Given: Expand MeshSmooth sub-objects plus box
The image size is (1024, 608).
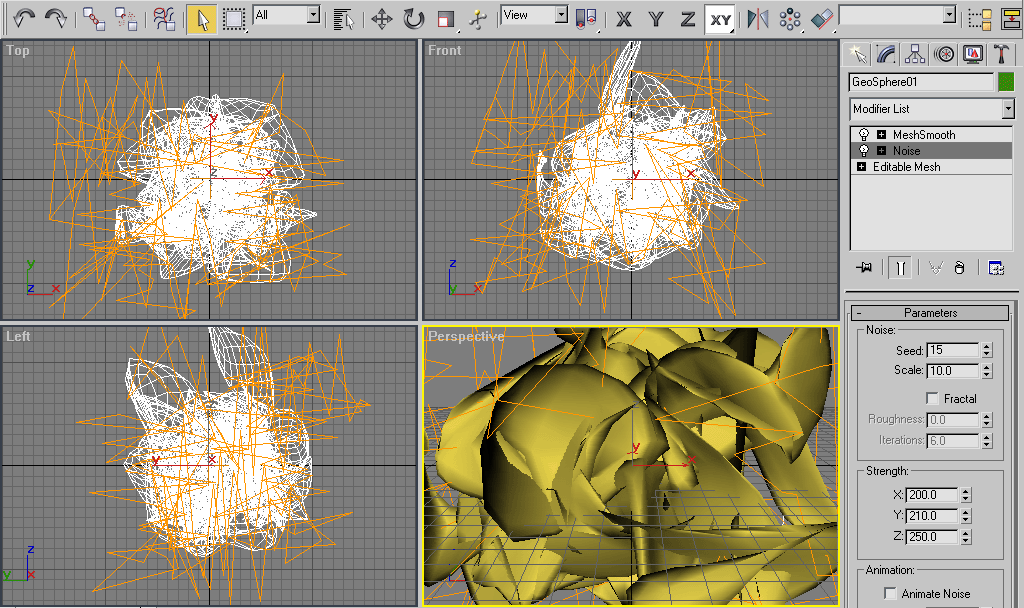Looking at the screenshot, I should 881,135.
